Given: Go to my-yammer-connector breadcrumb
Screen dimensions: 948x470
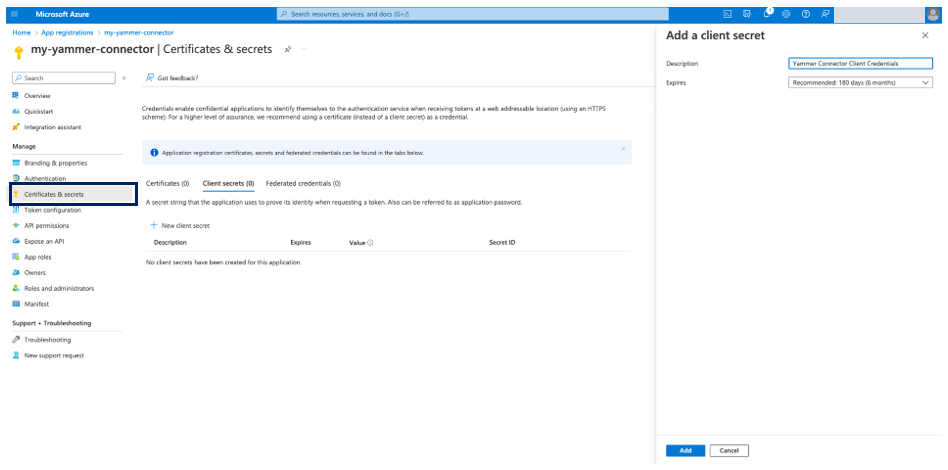Looking at the screenshot, I should 139,33.
